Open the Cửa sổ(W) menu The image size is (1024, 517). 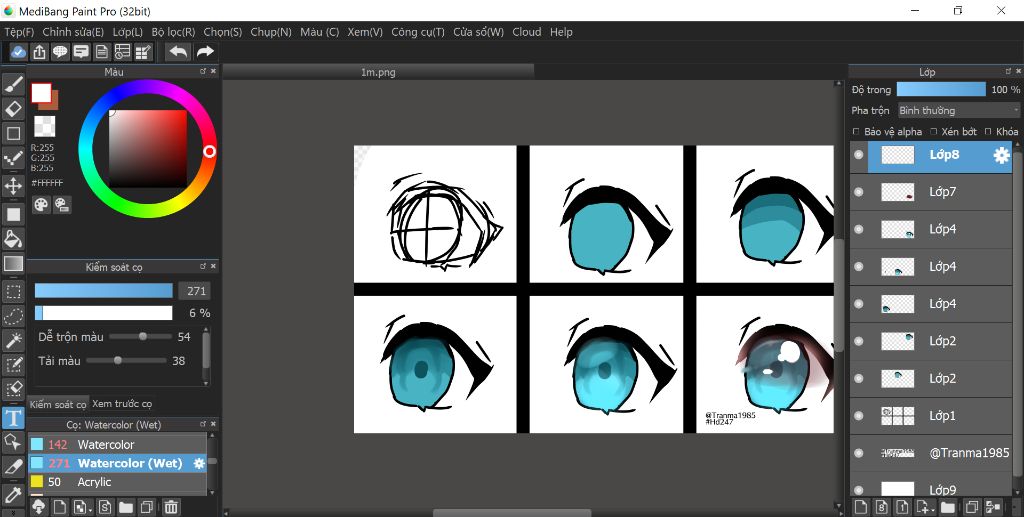point(479,32)
